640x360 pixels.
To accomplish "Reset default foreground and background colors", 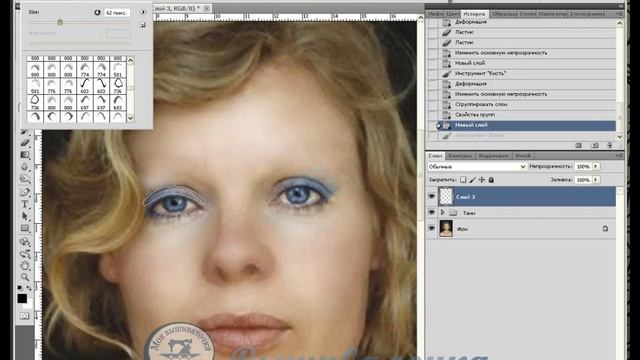I will (20, 288).
